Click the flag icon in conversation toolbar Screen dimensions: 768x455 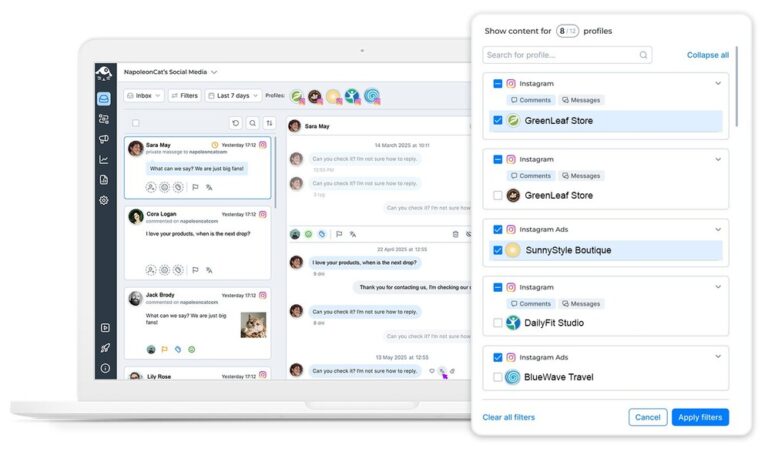[x=339, y=234]
